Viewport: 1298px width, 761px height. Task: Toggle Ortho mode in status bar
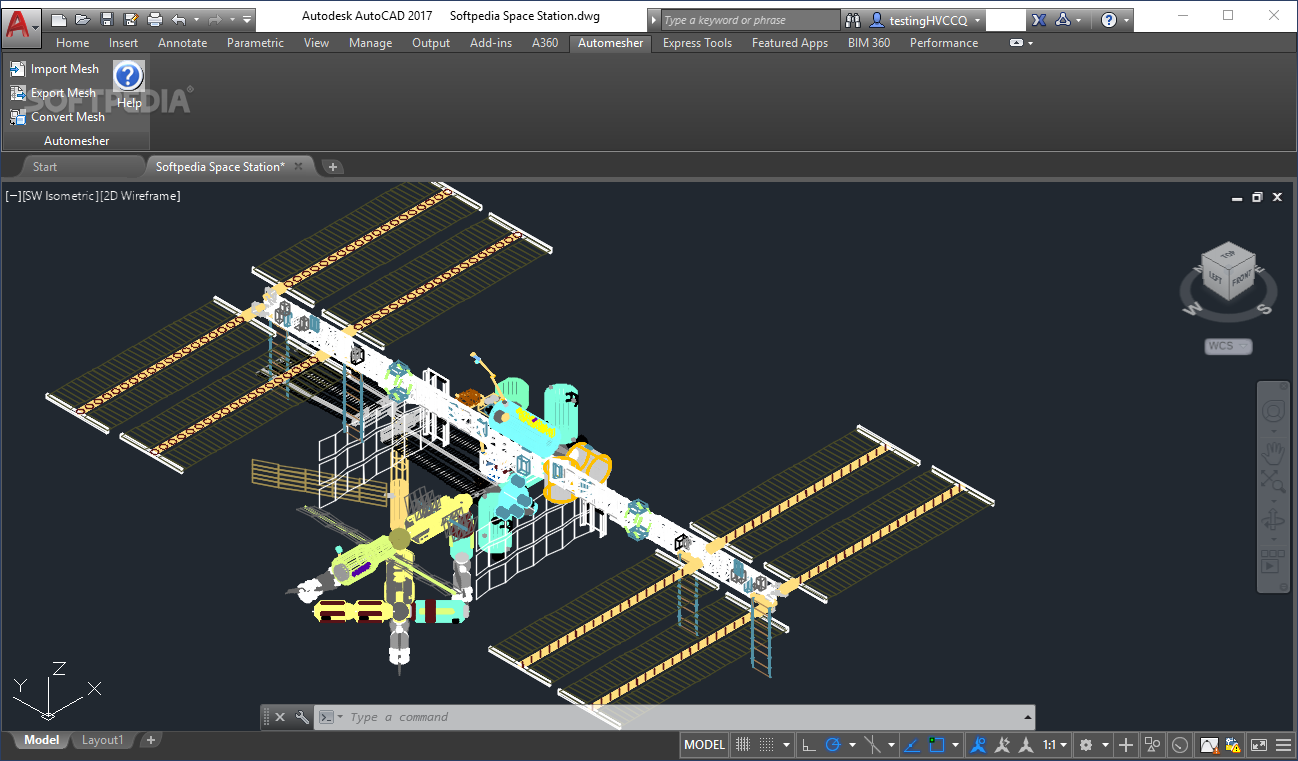point(808,745)
